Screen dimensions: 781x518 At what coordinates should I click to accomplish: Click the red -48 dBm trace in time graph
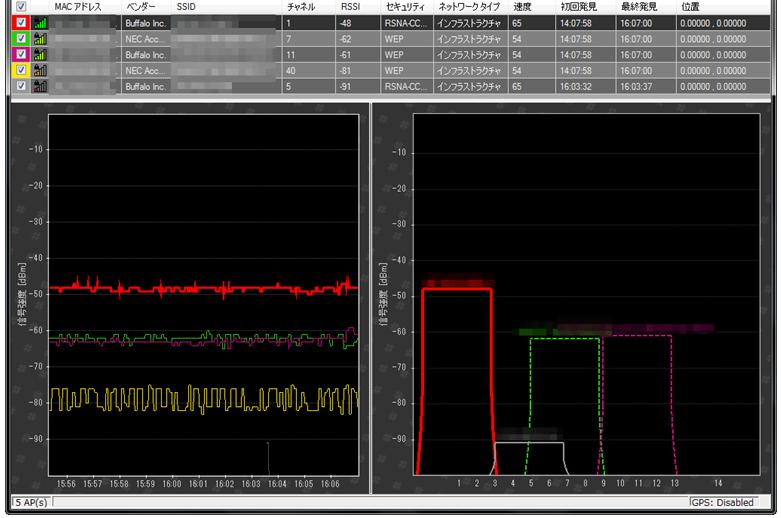pos(203,287)
